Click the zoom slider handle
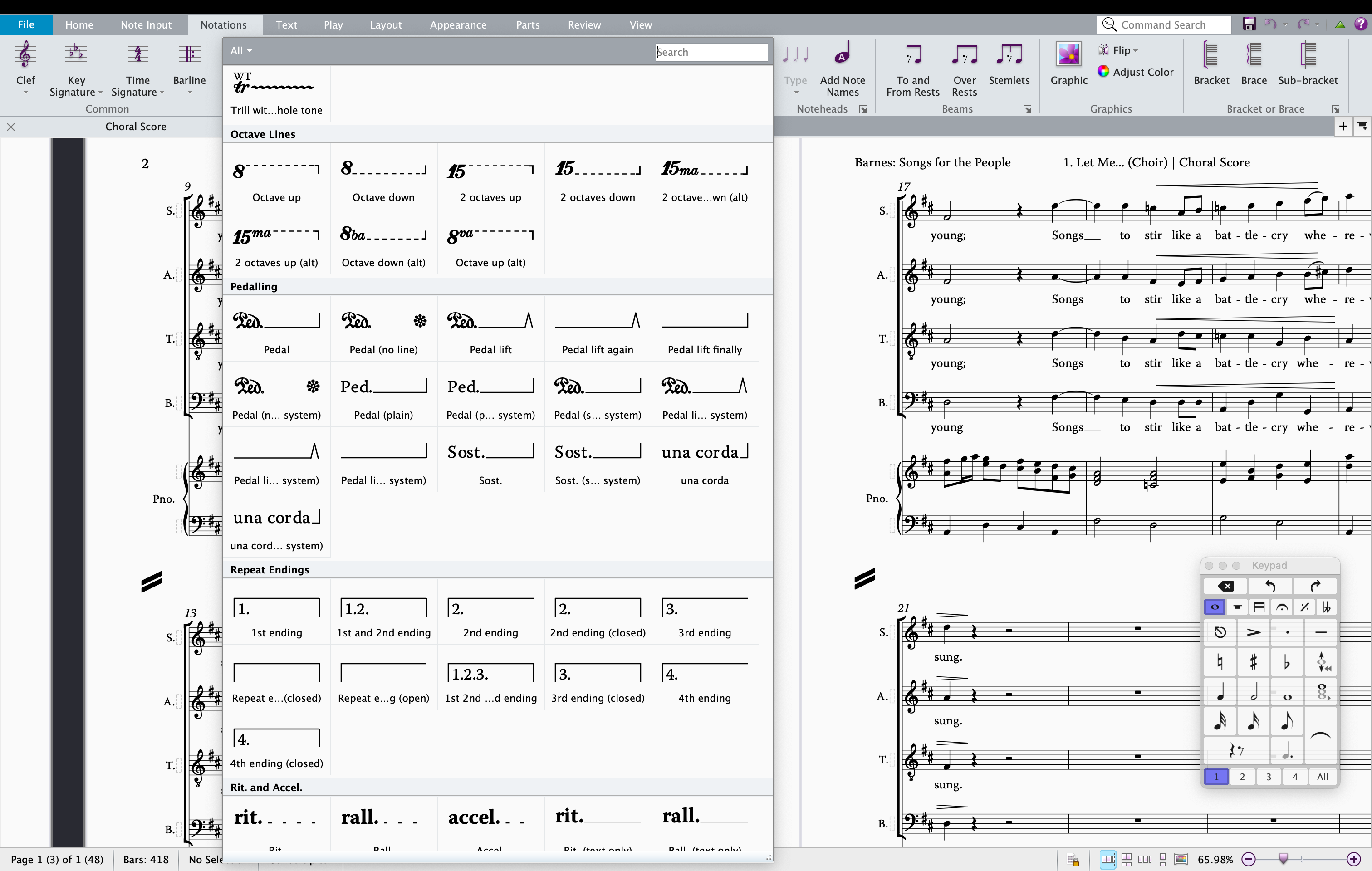The image size is (1372, 871). [1284, 858]
